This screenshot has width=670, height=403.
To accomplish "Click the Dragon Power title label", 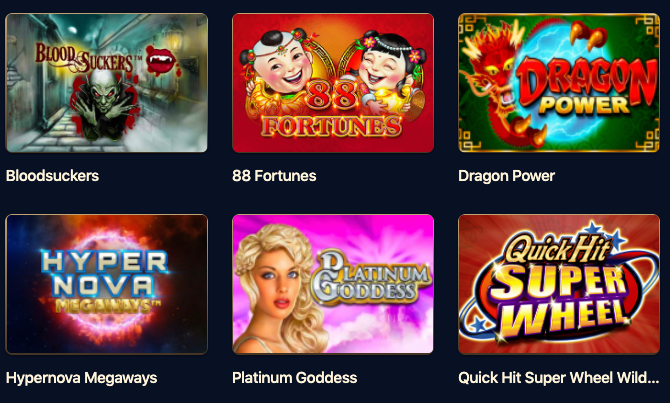I will point(506,176).
